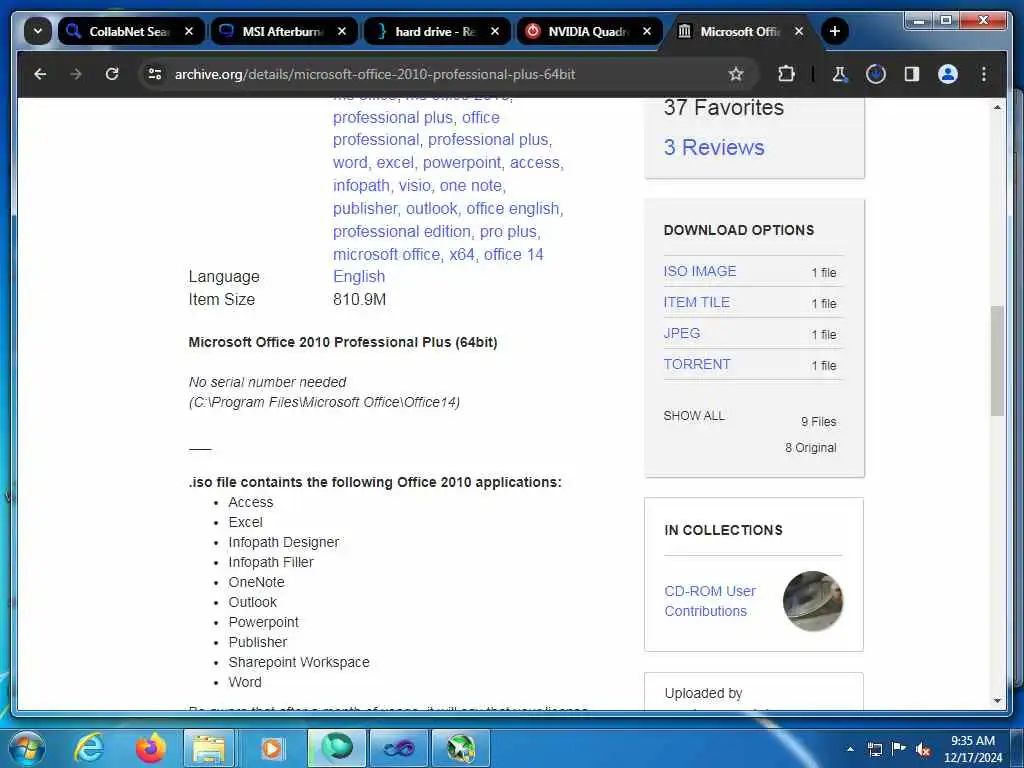Screen dimensions: 1024x768
Task: Open the CD-ROM User Contributions collection link
Action: point(710,601)
